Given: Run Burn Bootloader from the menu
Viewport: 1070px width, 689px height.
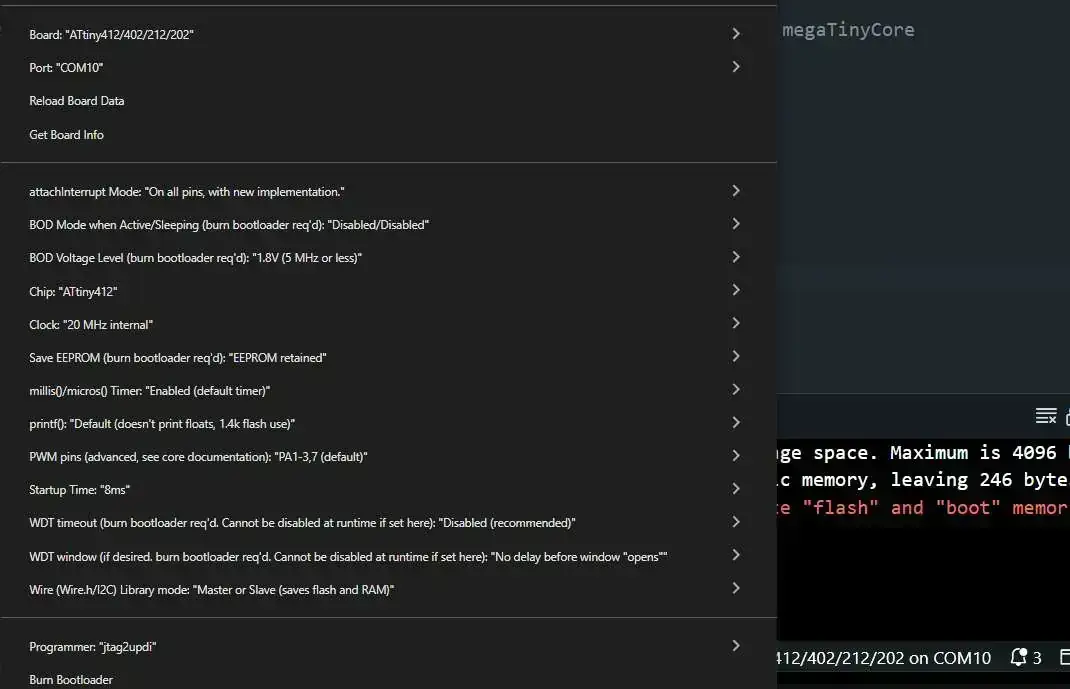Looking at the screenshot, I should click(x=71, y=680).
